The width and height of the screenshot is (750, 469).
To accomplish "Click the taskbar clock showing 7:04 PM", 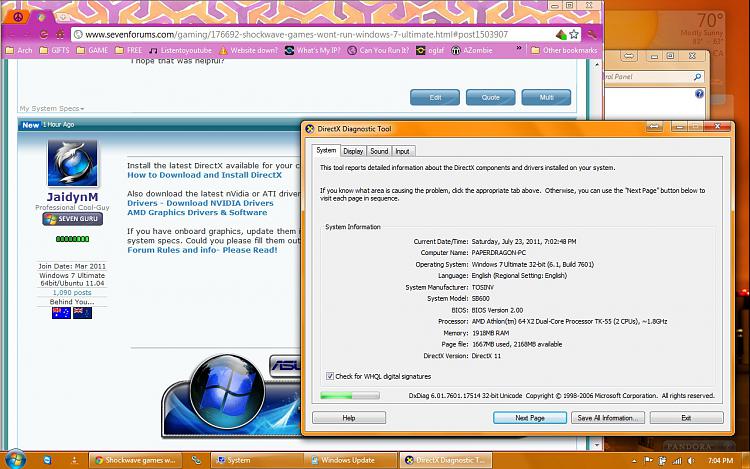I will pos(720,460).
